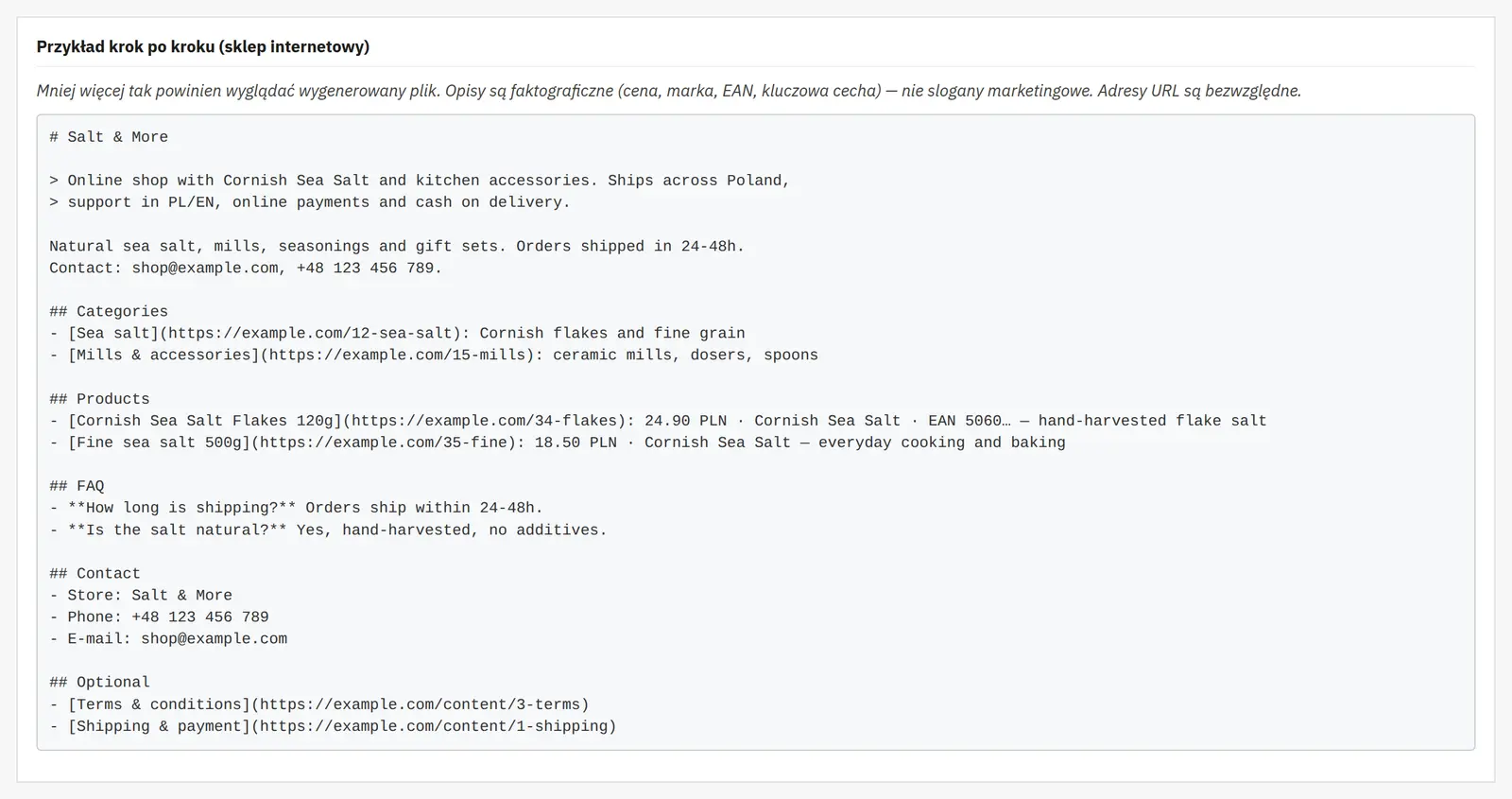1512x799 pixels.
Task: Click the '## Optional' heading line
Action: [99, 682]
